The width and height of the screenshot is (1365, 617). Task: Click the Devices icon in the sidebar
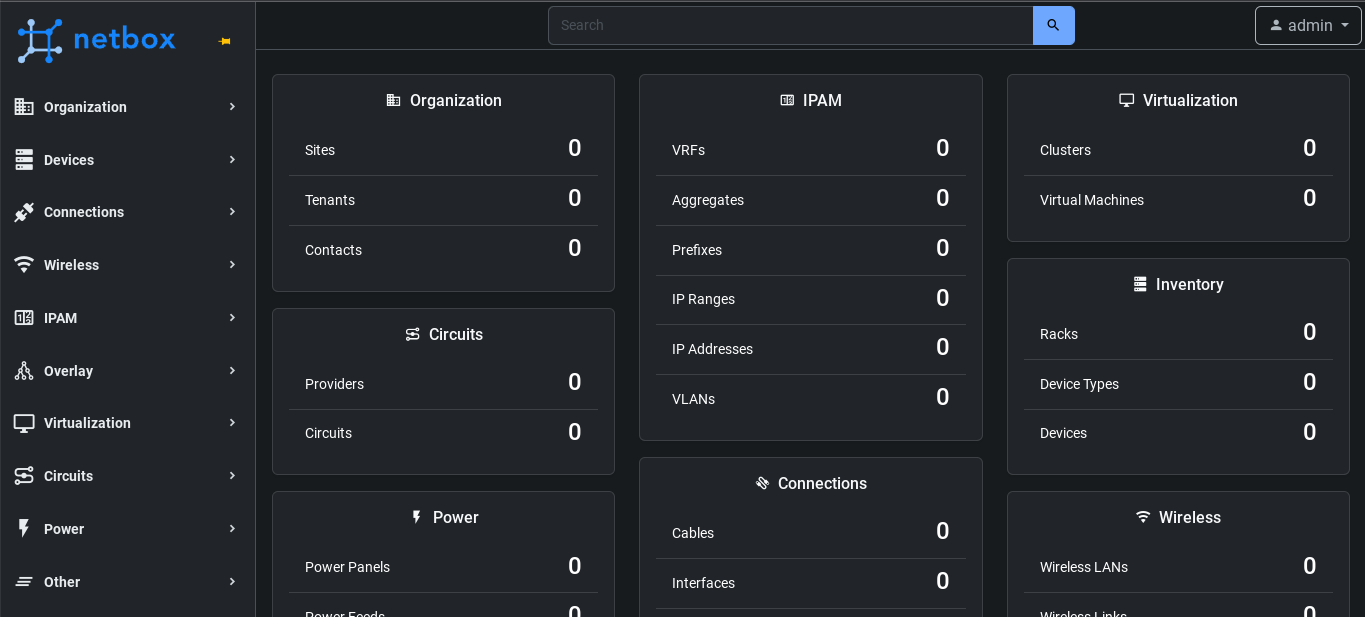[x=24, y=159]
